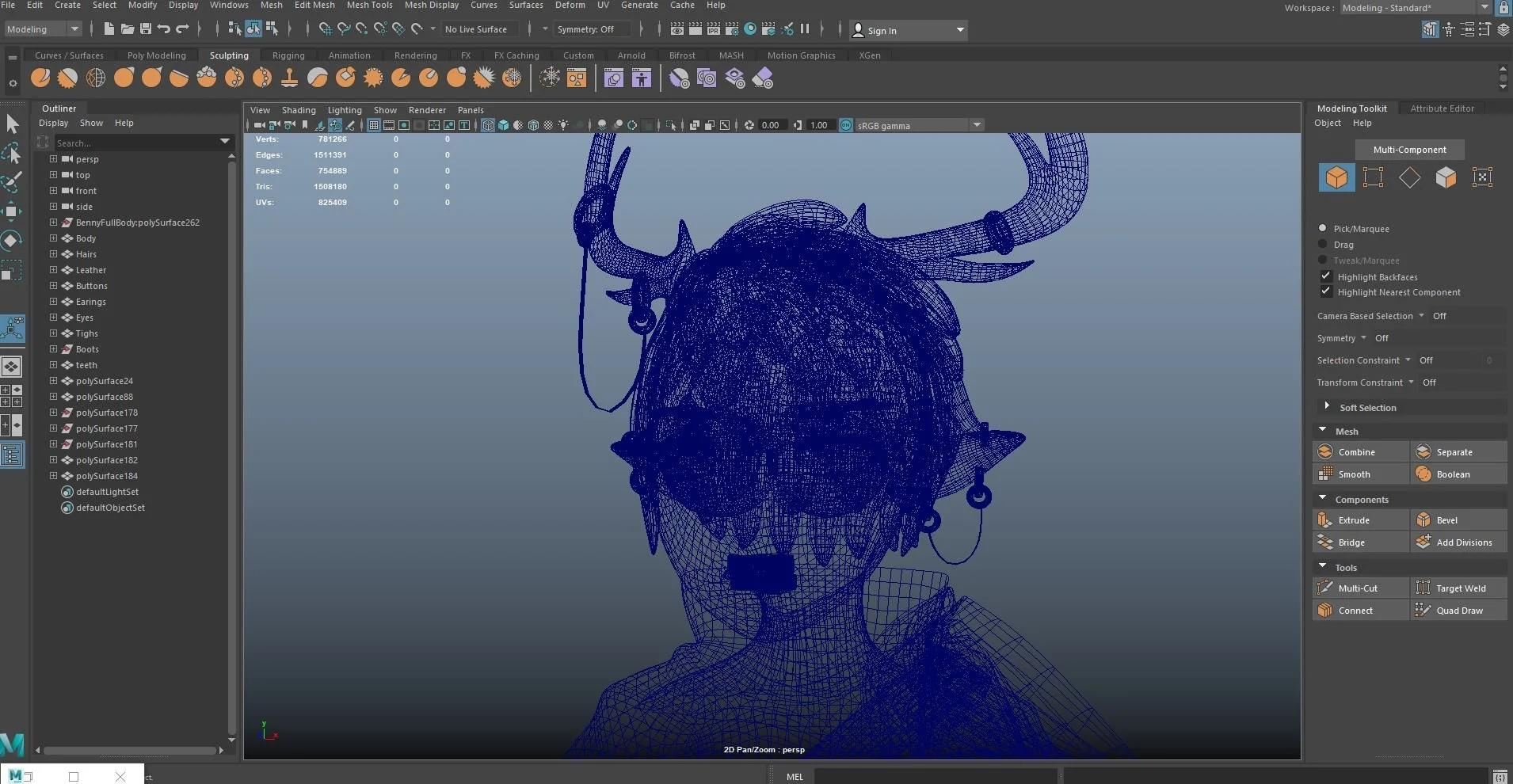Select the first sculpt brush on the shelf
Viewport: 1513px width, 784px height.
pos(40,78)
